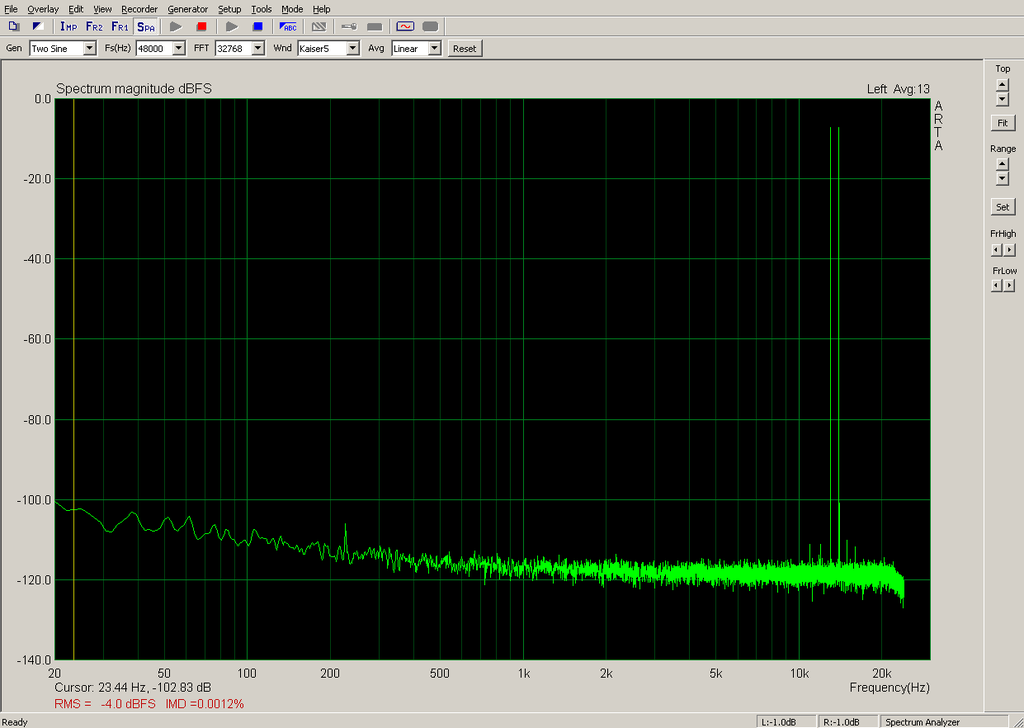Open the Overlay menu
1024x728 pixels.
pos(43,9)
